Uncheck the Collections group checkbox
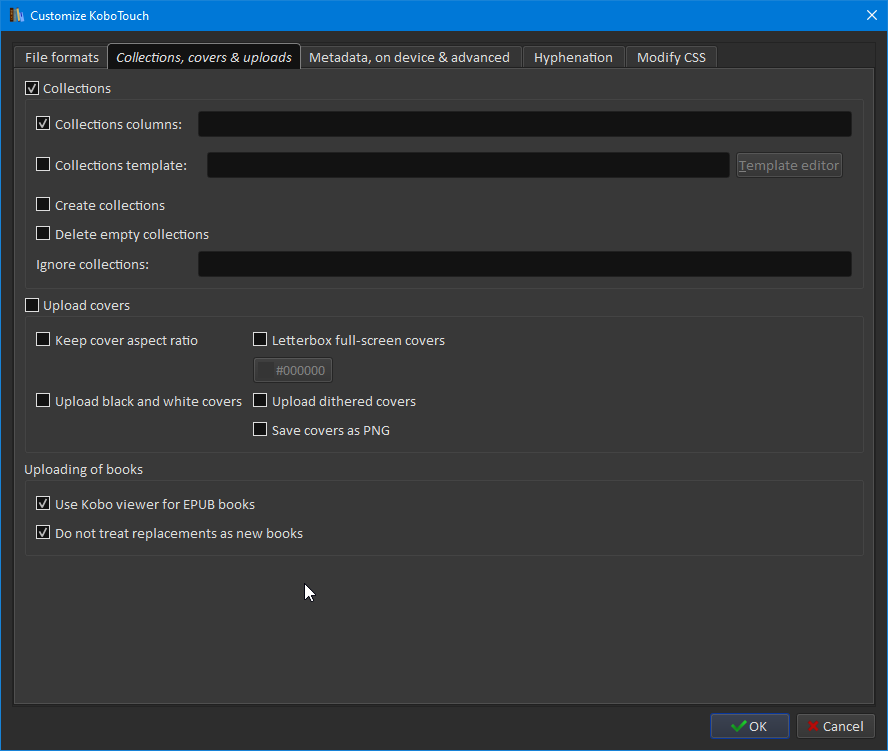 click(x=32, y=88)
